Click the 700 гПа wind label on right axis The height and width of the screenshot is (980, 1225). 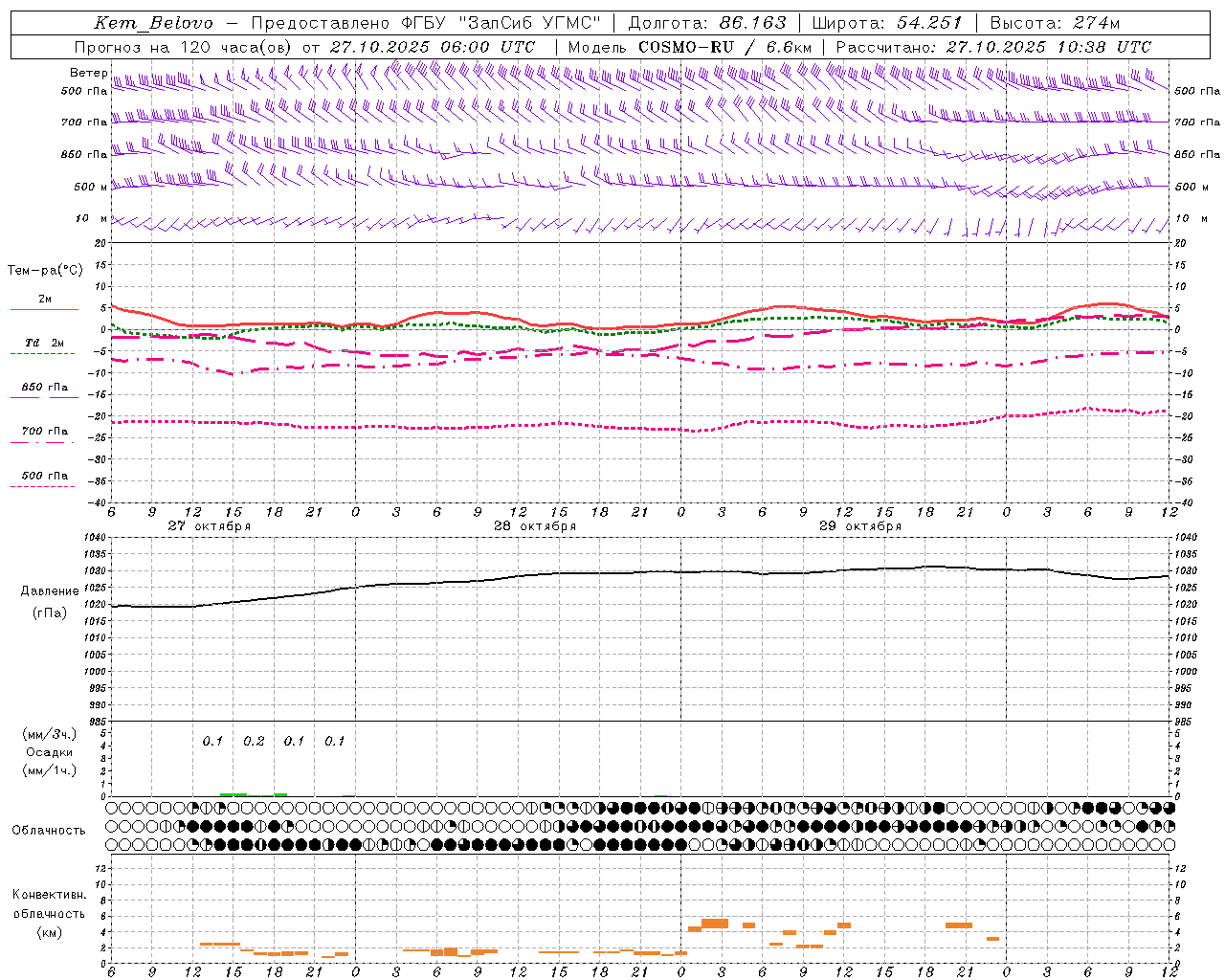click(x=1197, y=122)
